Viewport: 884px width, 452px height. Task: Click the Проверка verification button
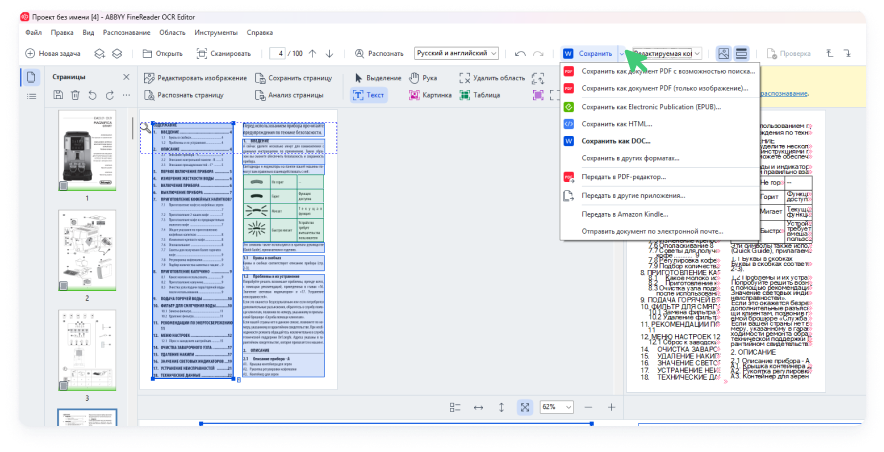[788, 54]
